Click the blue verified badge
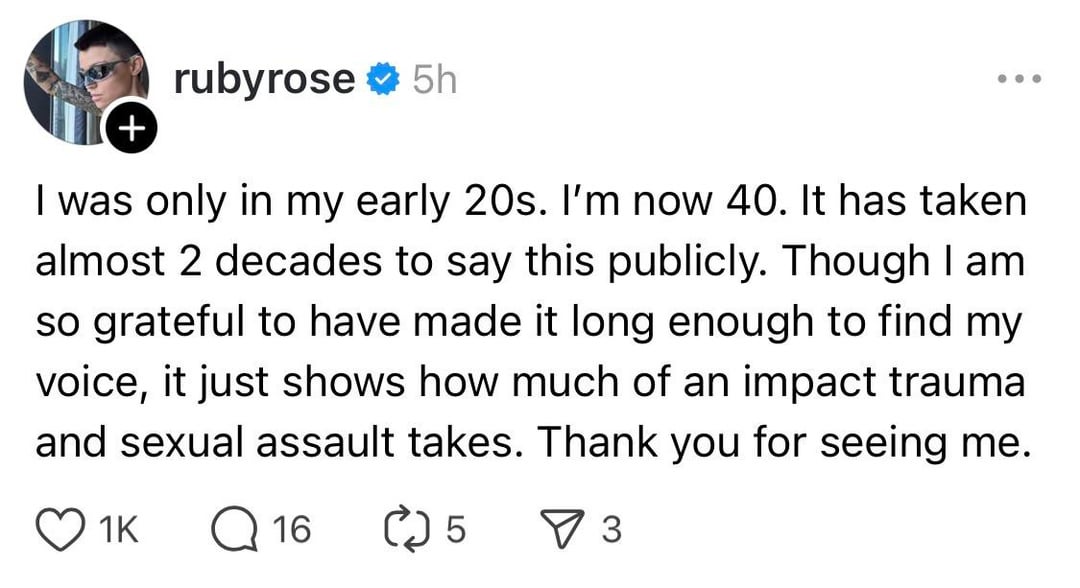 point(383,80)
